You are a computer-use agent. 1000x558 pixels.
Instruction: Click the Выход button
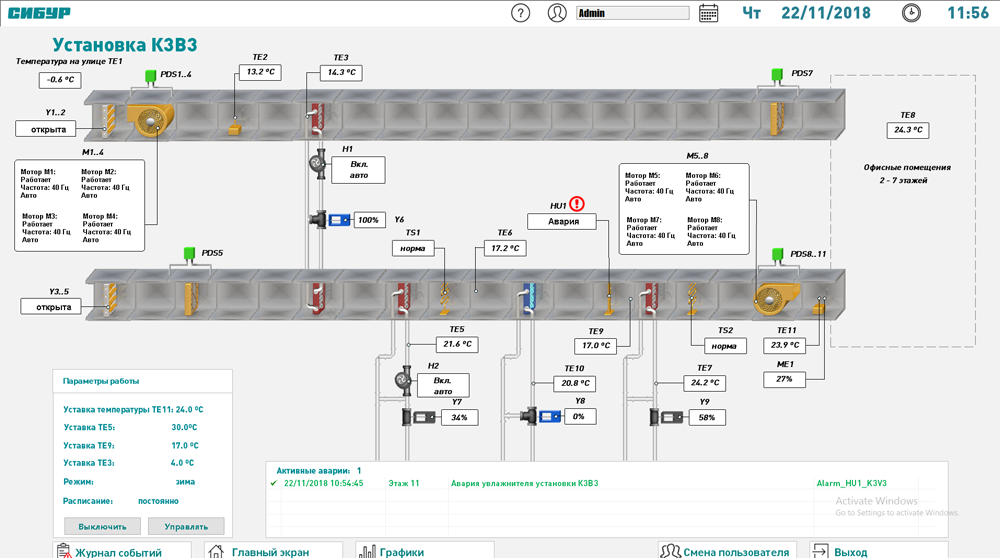pos(879,550)
